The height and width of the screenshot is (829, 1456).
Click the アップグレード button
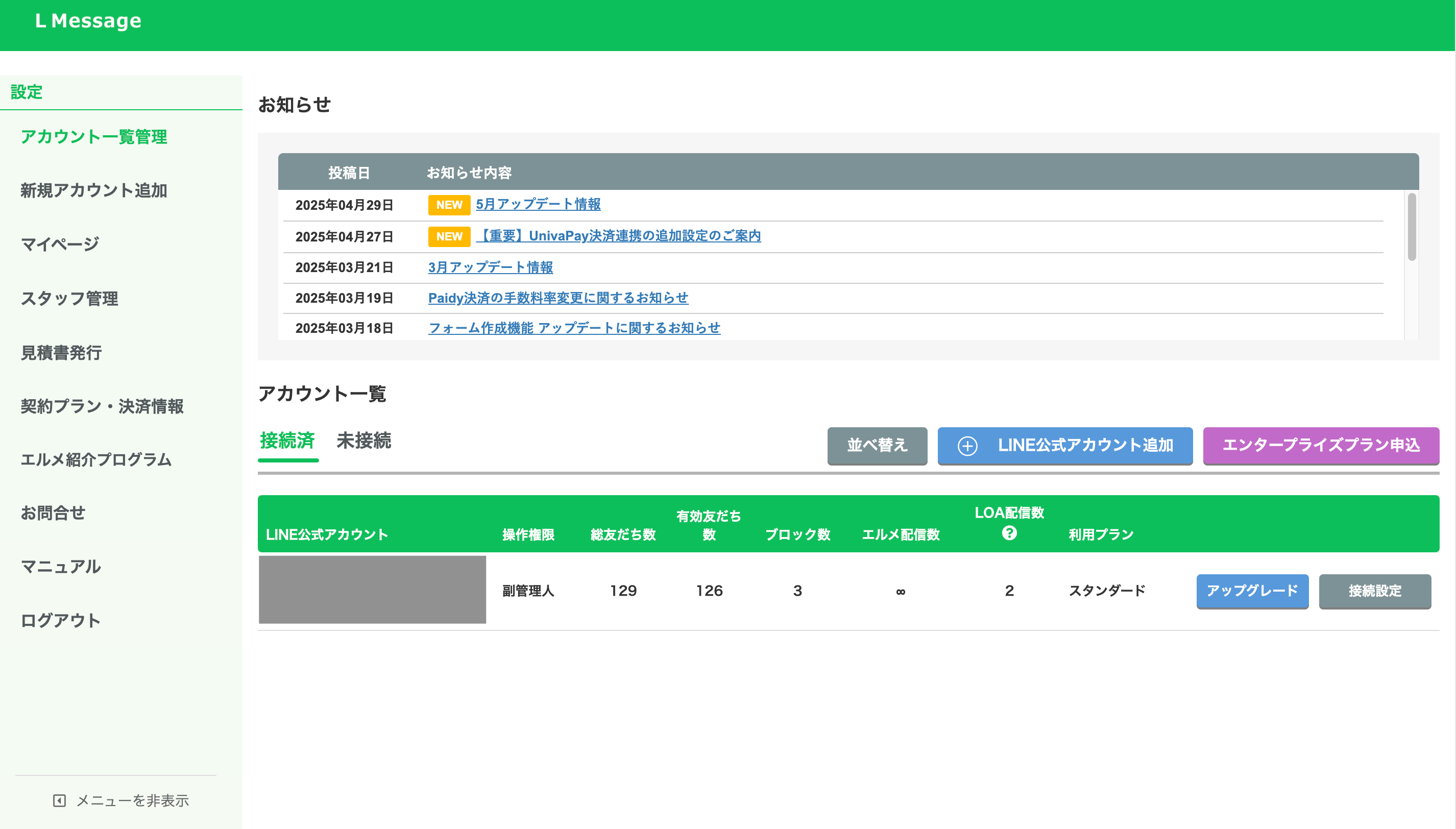coord(1252,591)
